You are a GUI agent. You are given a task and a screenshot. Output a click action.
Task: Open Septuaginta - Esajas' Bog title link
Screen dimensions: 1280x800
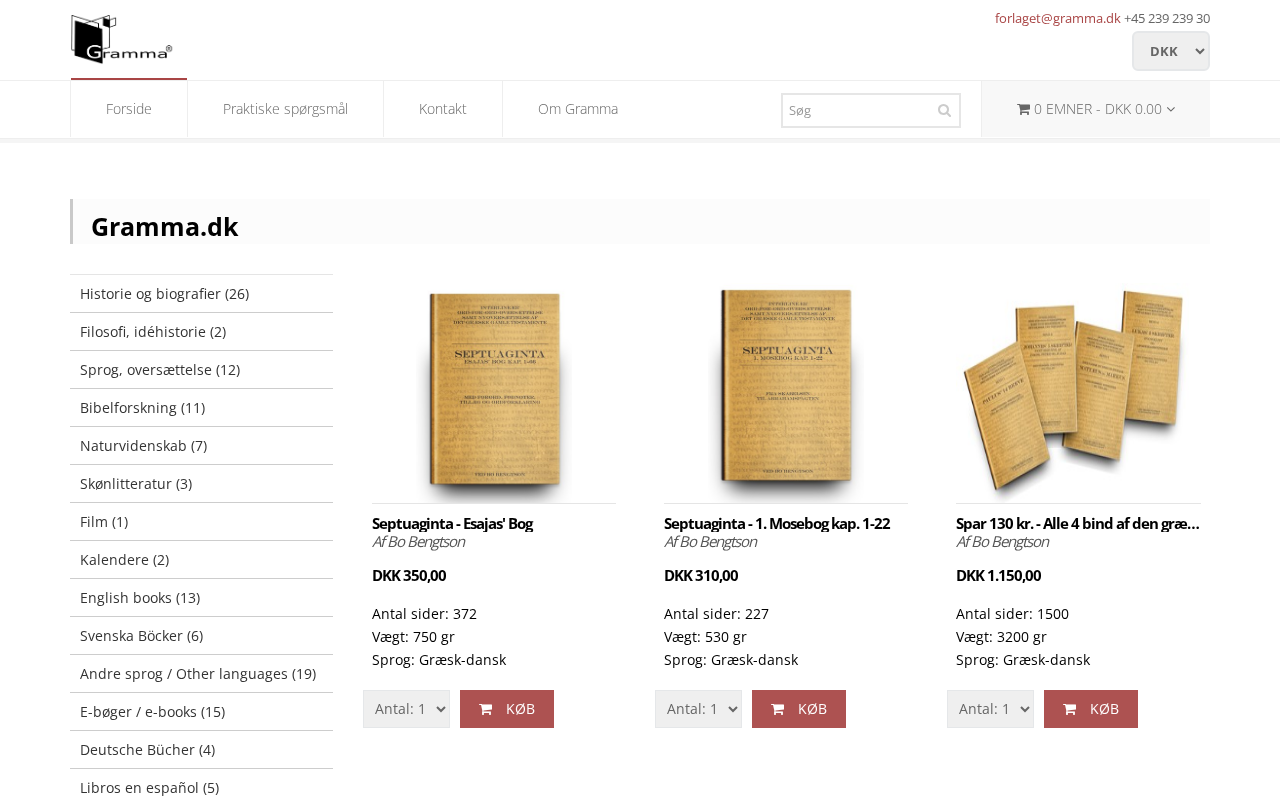coord(452,523)
